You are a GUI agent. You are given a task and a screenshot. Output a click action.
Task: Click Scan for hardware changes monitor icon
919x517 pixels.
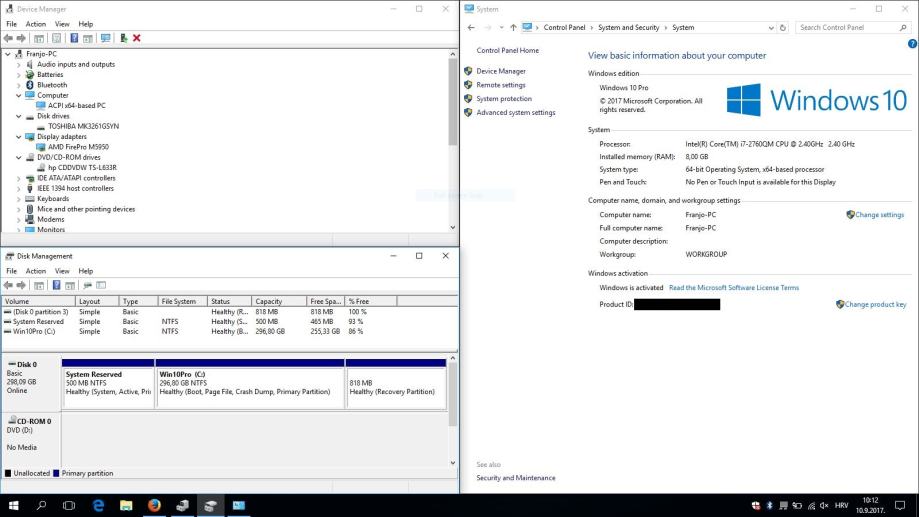pyautogui.click(x=105, y=38)
